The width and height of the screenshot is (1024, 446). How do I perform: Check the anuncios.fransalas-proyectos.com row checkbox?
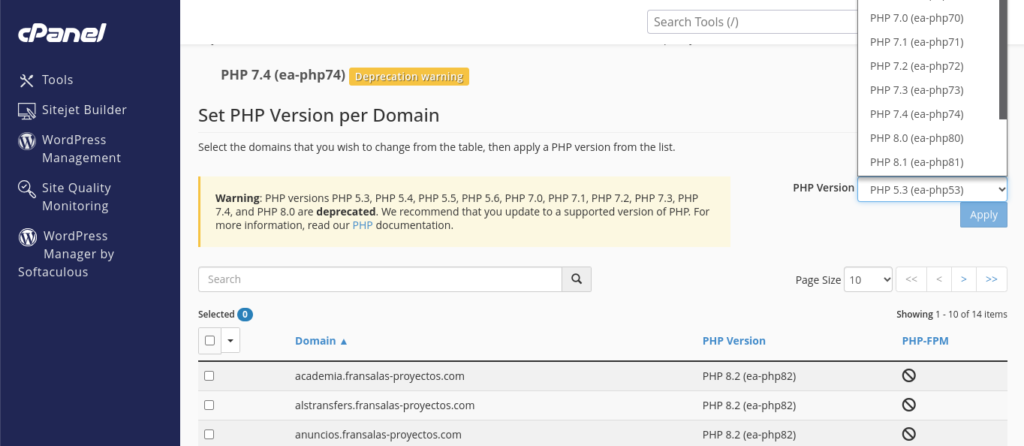(209, 434)
